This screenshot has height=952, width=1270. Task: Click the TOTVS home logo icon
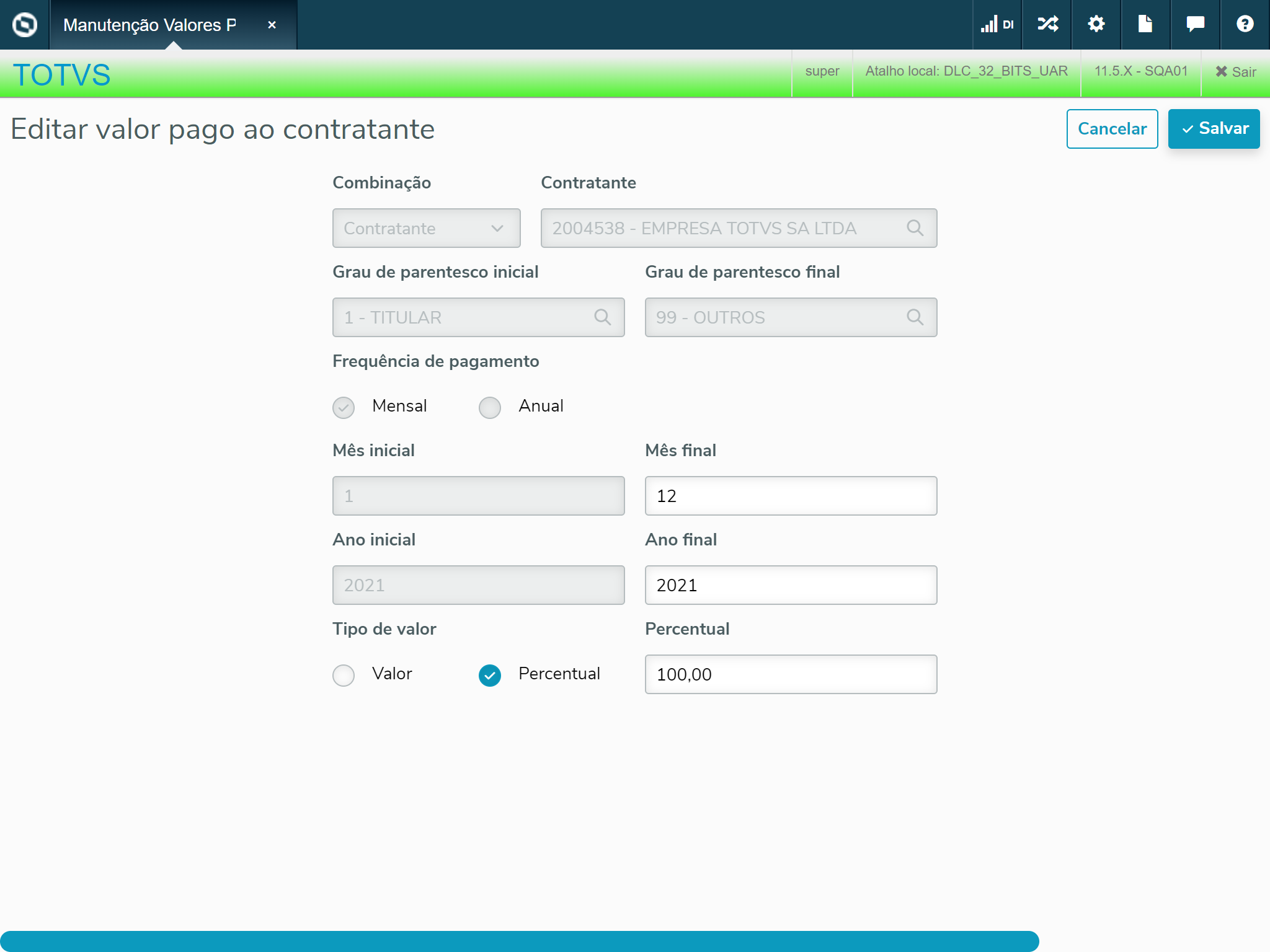pyautogui.click(x=25, y=25)
